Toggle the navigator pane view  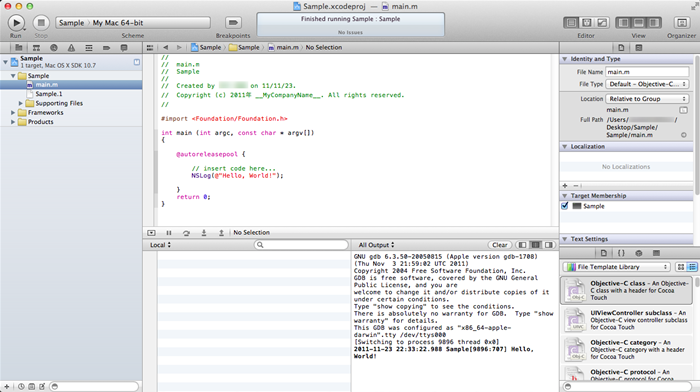(624, 22)
